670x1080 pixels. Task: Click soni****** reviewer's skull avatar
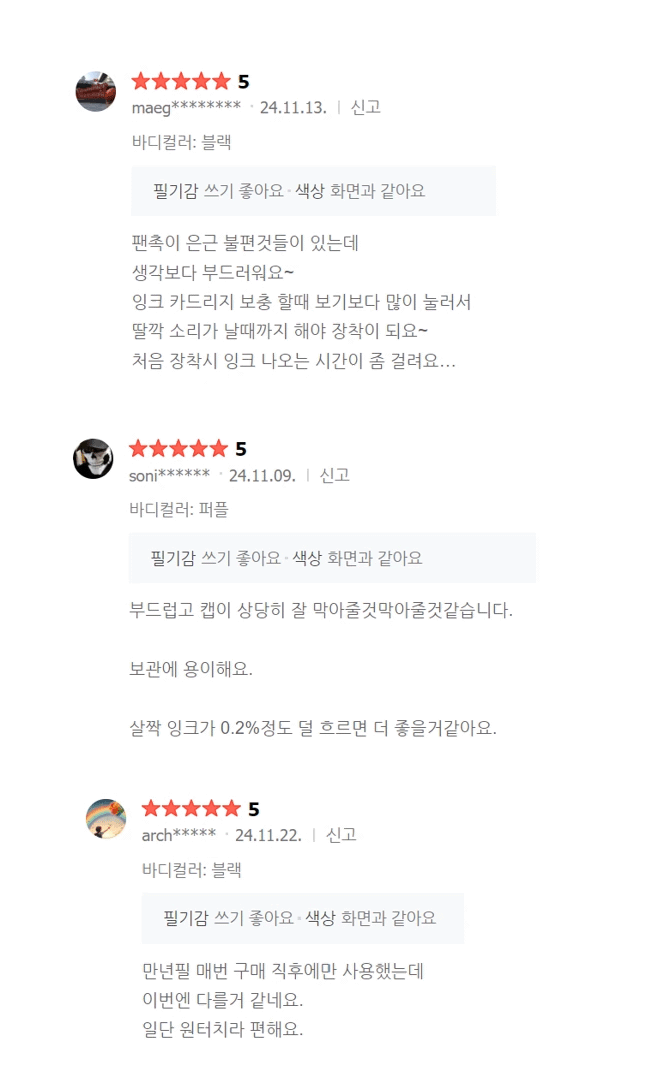pyautogui.click(x=93, y=459)
